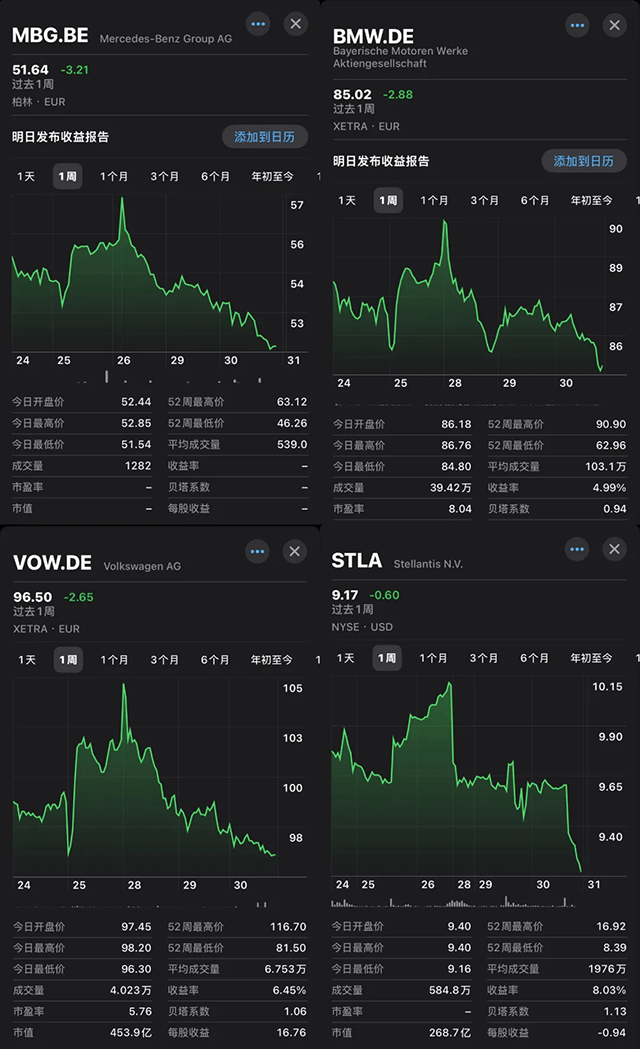Tap the VOW.DE price change -2.65
The image size is (640, 1049).
click(x=78, y=598)
